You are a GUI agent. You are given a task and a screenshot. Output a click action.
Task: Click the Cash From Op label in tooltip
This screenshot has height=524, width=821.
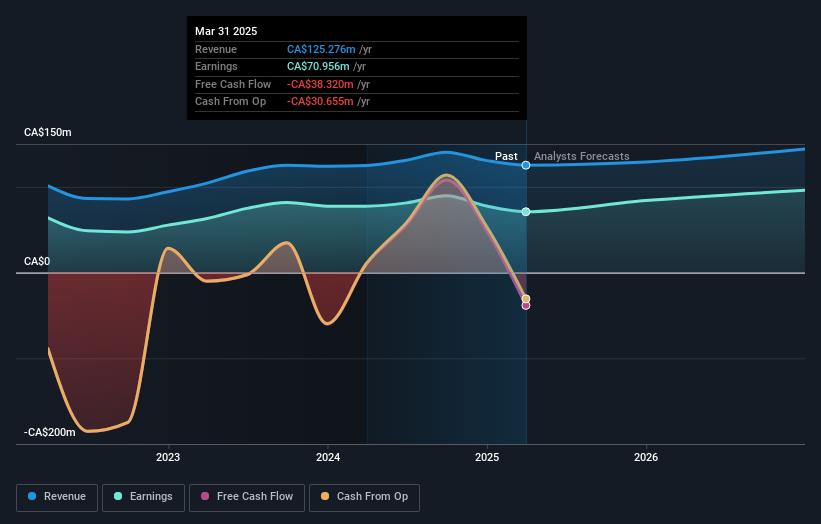pyautogui.click(x=230, y=102)
